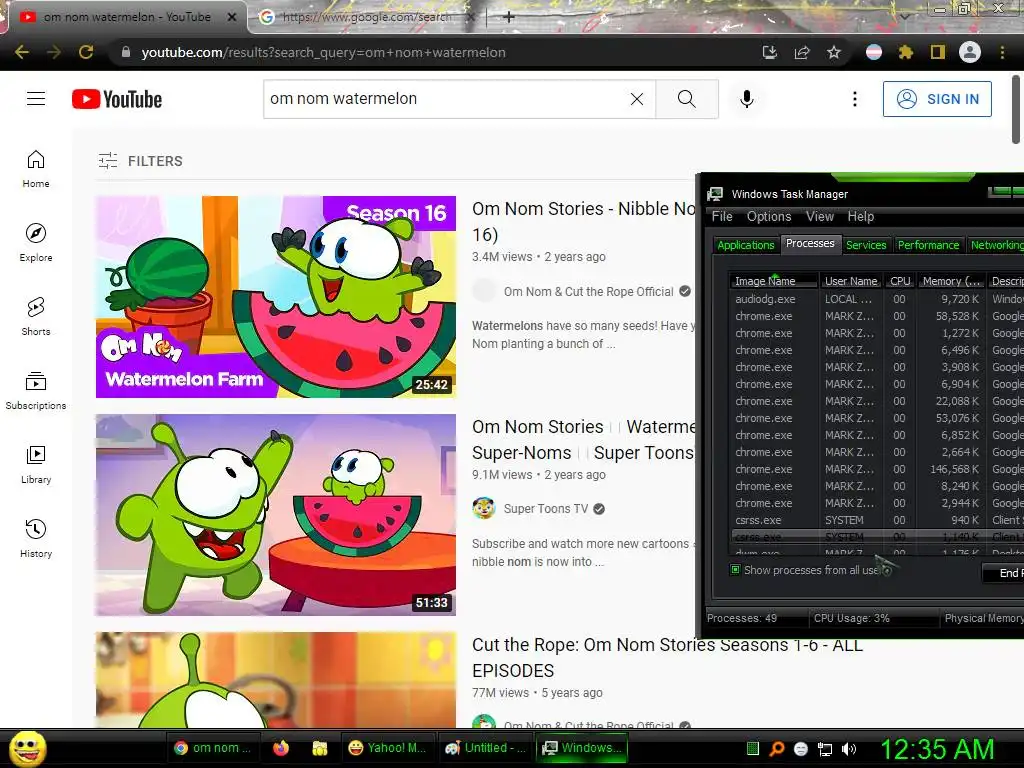Switch to the Services tab

click(x=866, y=245)
